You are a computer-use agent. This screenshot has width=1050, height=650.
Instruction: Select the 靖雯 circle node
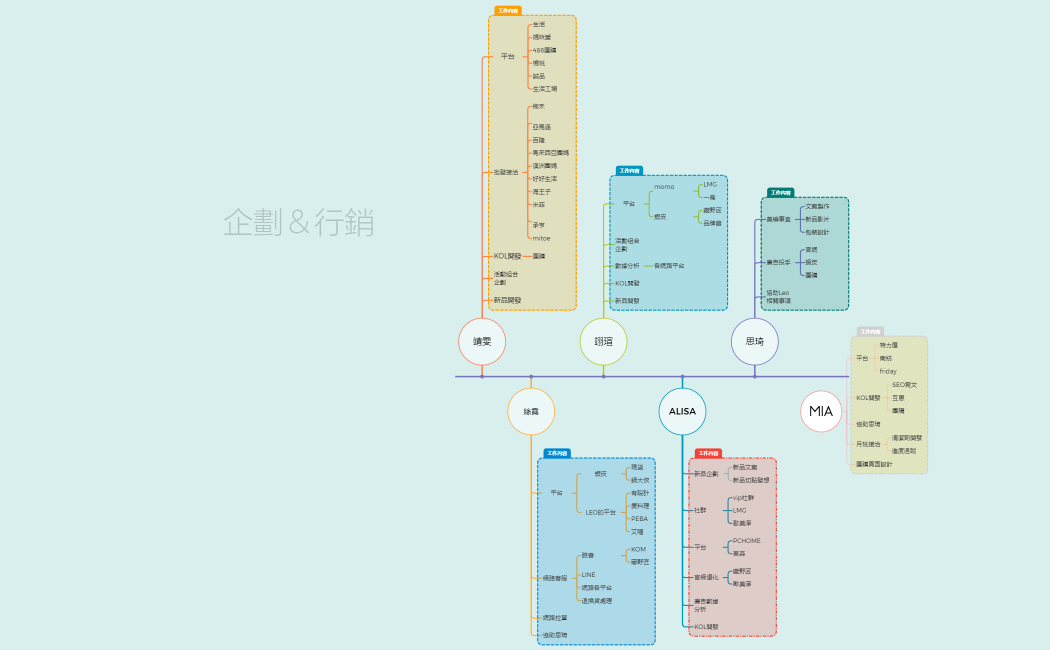(x=482, y=341)
